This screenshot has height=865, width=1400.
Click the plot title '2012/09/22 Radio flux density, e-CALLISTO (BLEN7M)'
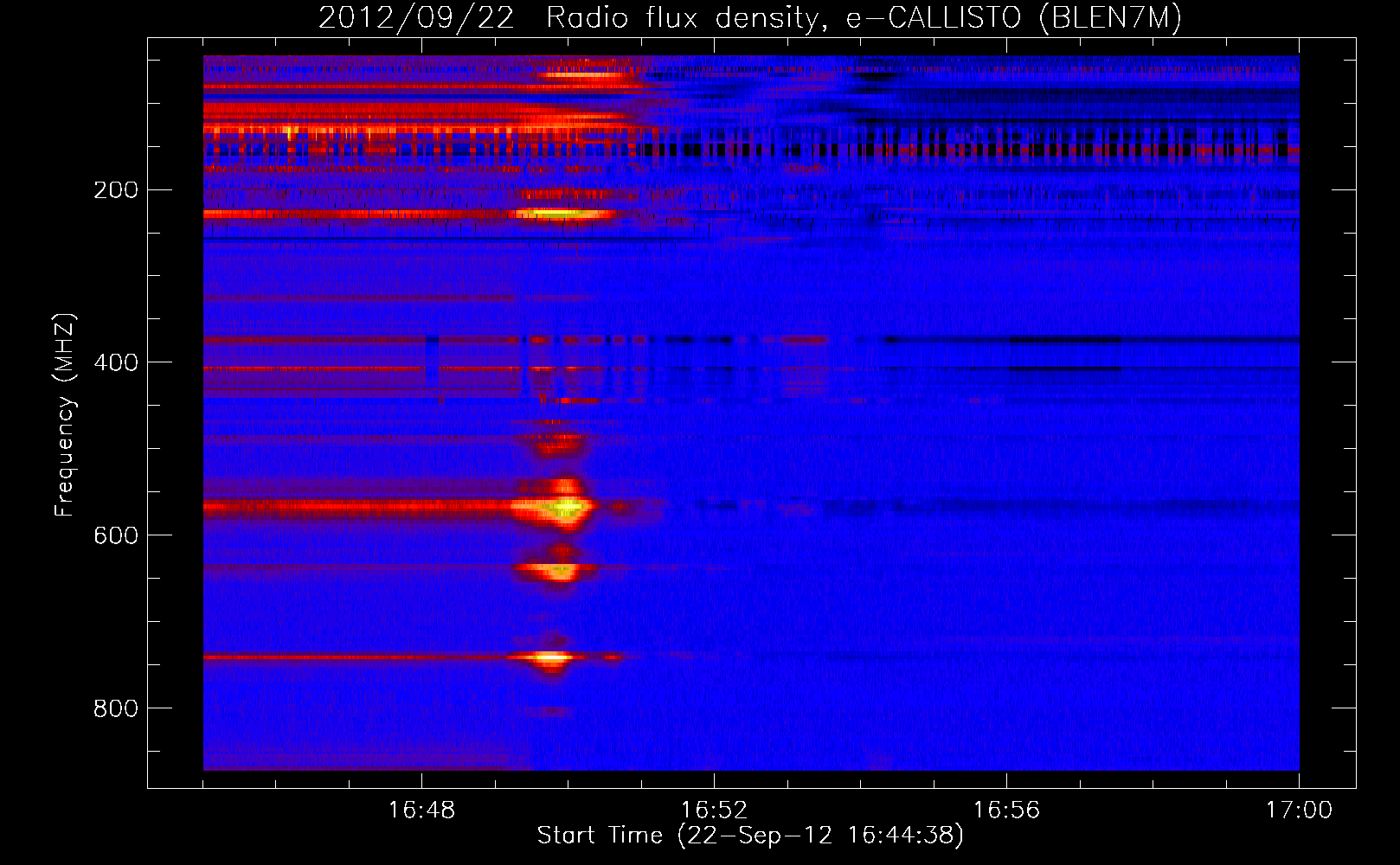(x=750, y=17)
